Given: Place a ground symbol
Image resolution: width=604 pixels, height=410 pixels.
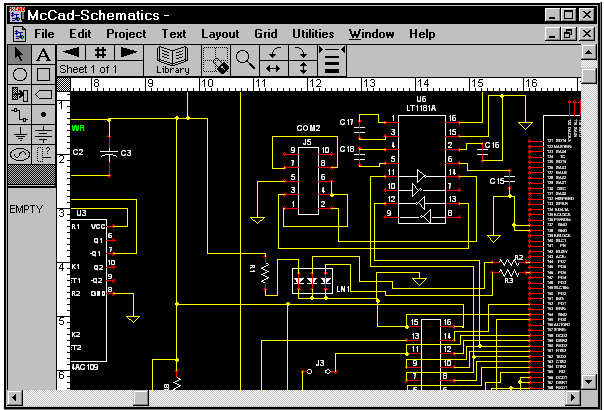Looking at the screenshot, I should tap(19, 134).
